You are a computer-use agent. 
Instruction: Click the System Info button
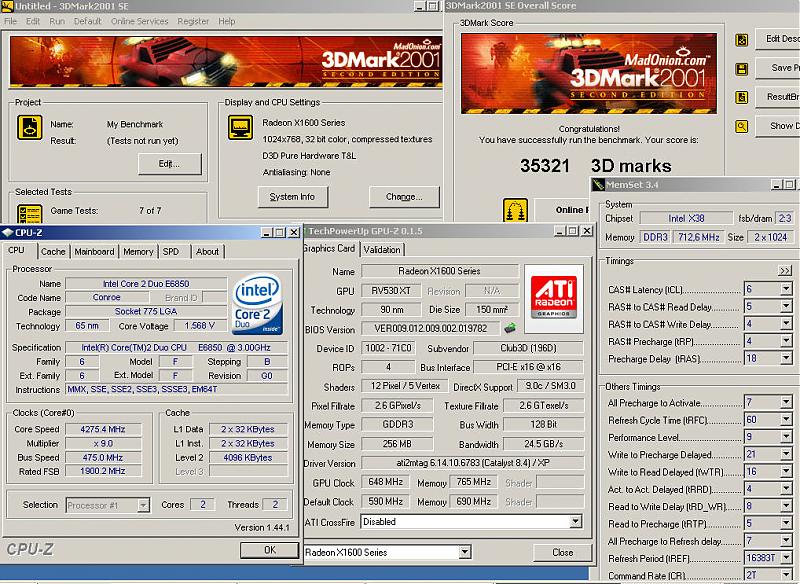point(292,197)
